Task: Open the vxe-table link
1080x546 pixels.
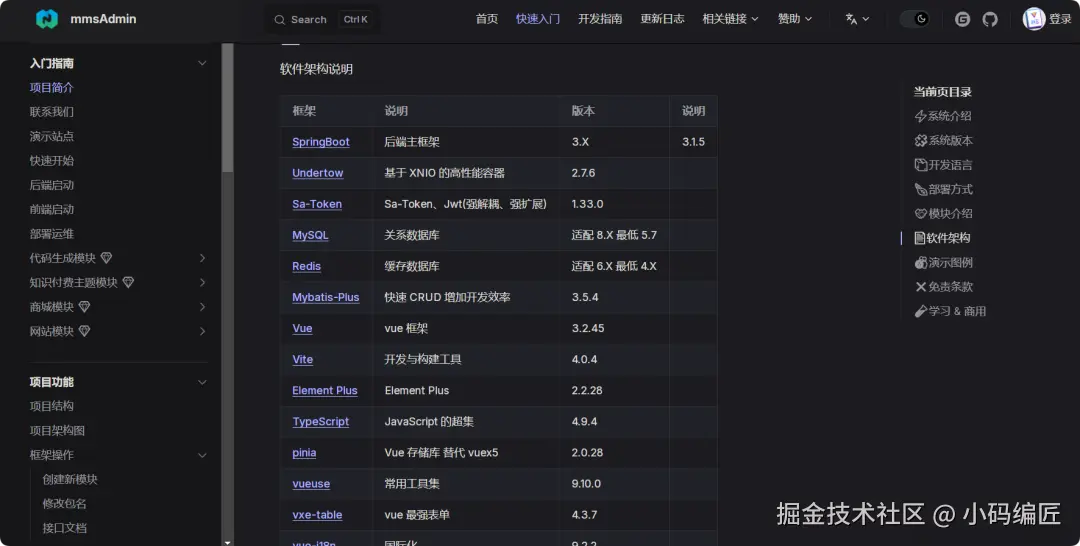Action: pos(317,514)
